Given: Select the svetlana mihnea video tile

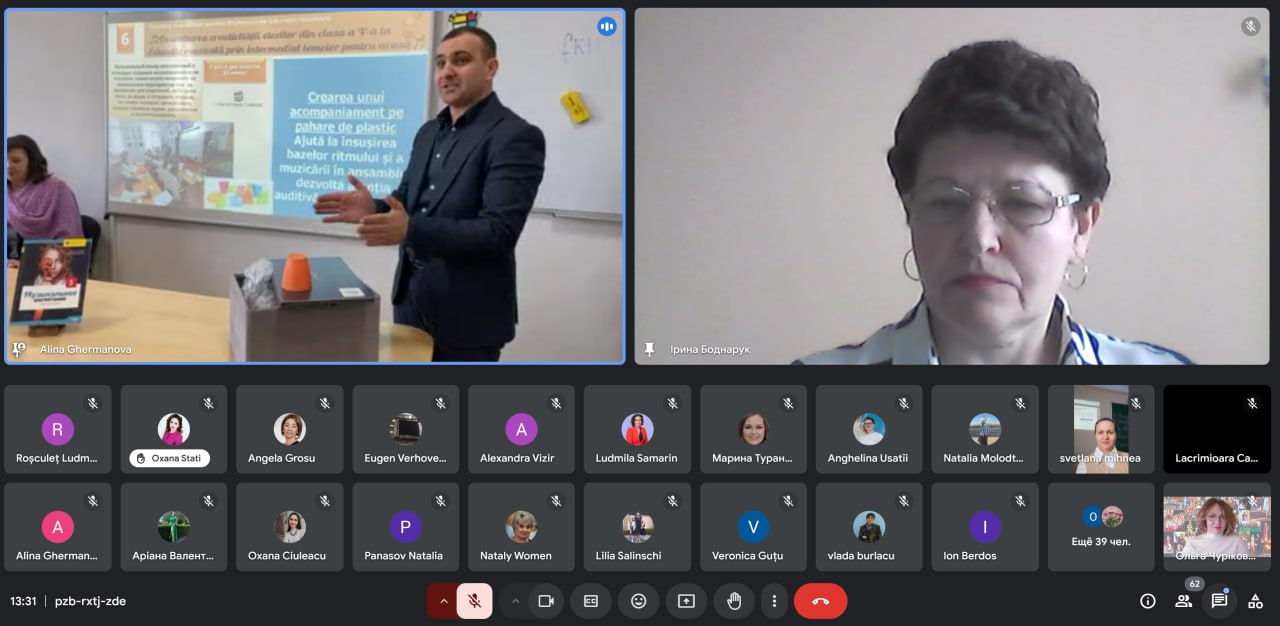Looking at the screenshot, I should coord(1101,429).
